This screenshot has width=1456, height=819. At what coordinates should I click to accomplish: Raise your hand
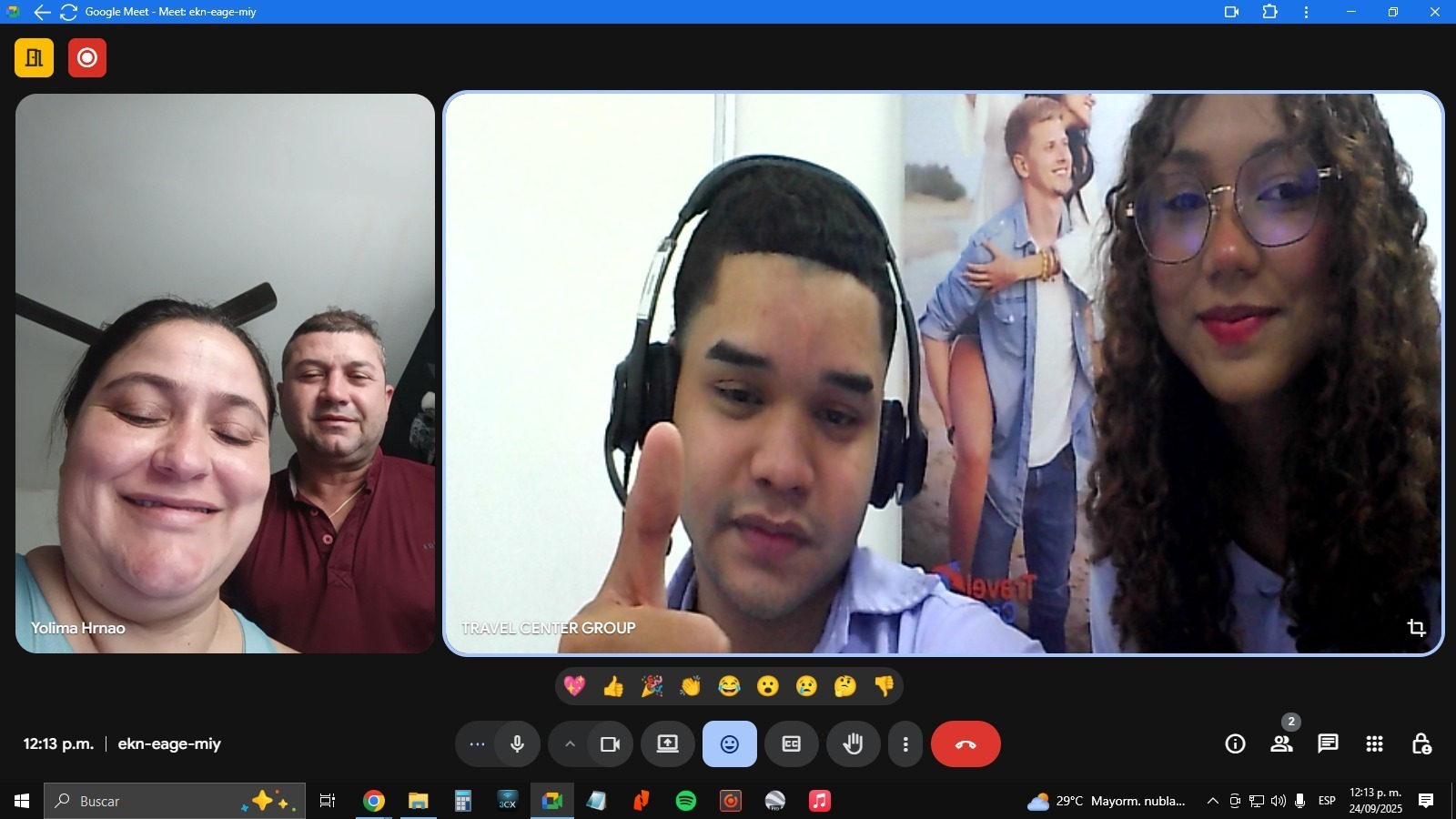click(x=853, y=744)
